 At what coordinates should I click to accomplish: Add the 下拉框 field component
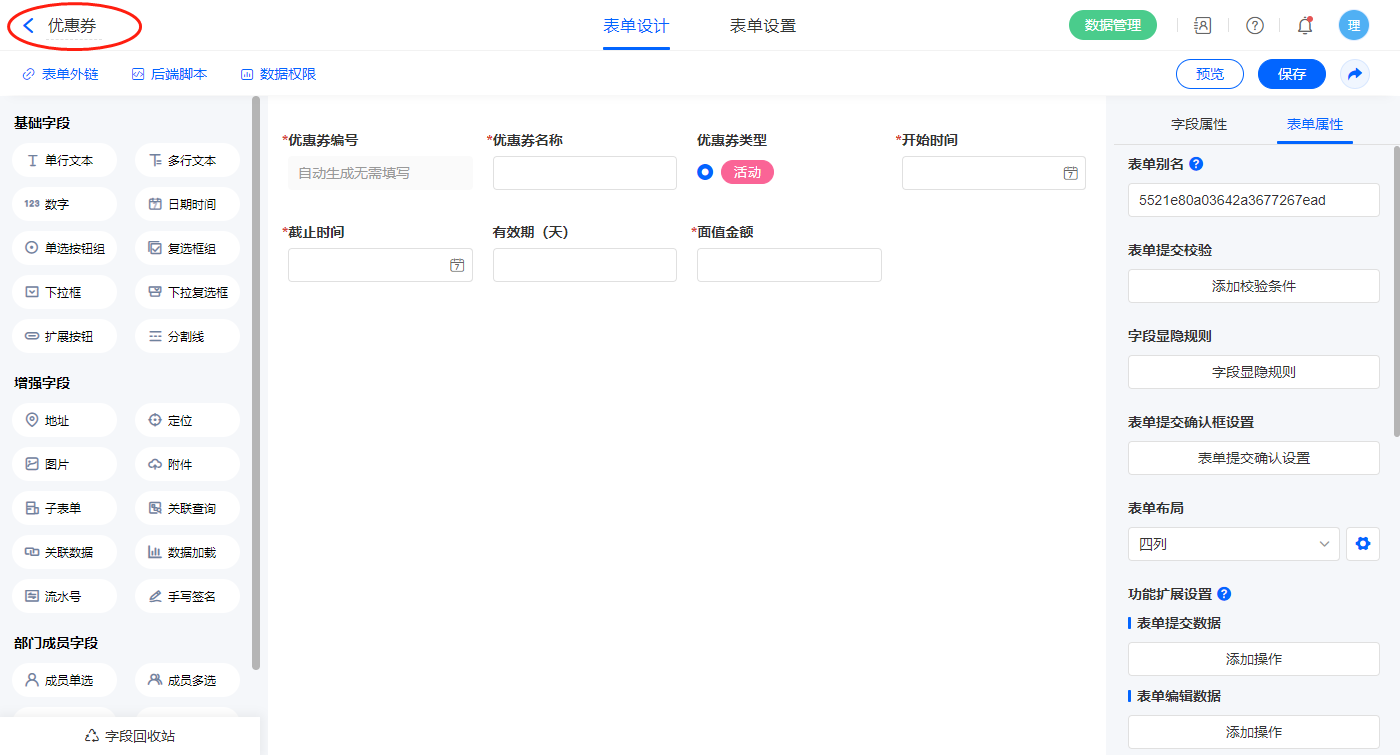click(64, 292)
